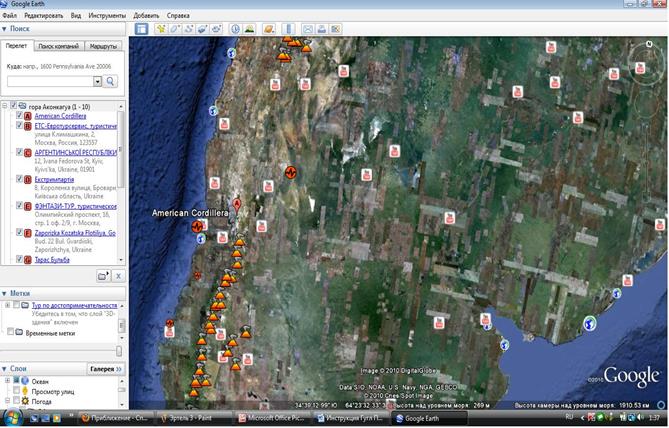This screenshot has width=669, height=428.
Task: Click the North compass control
Action: point(649,44)
